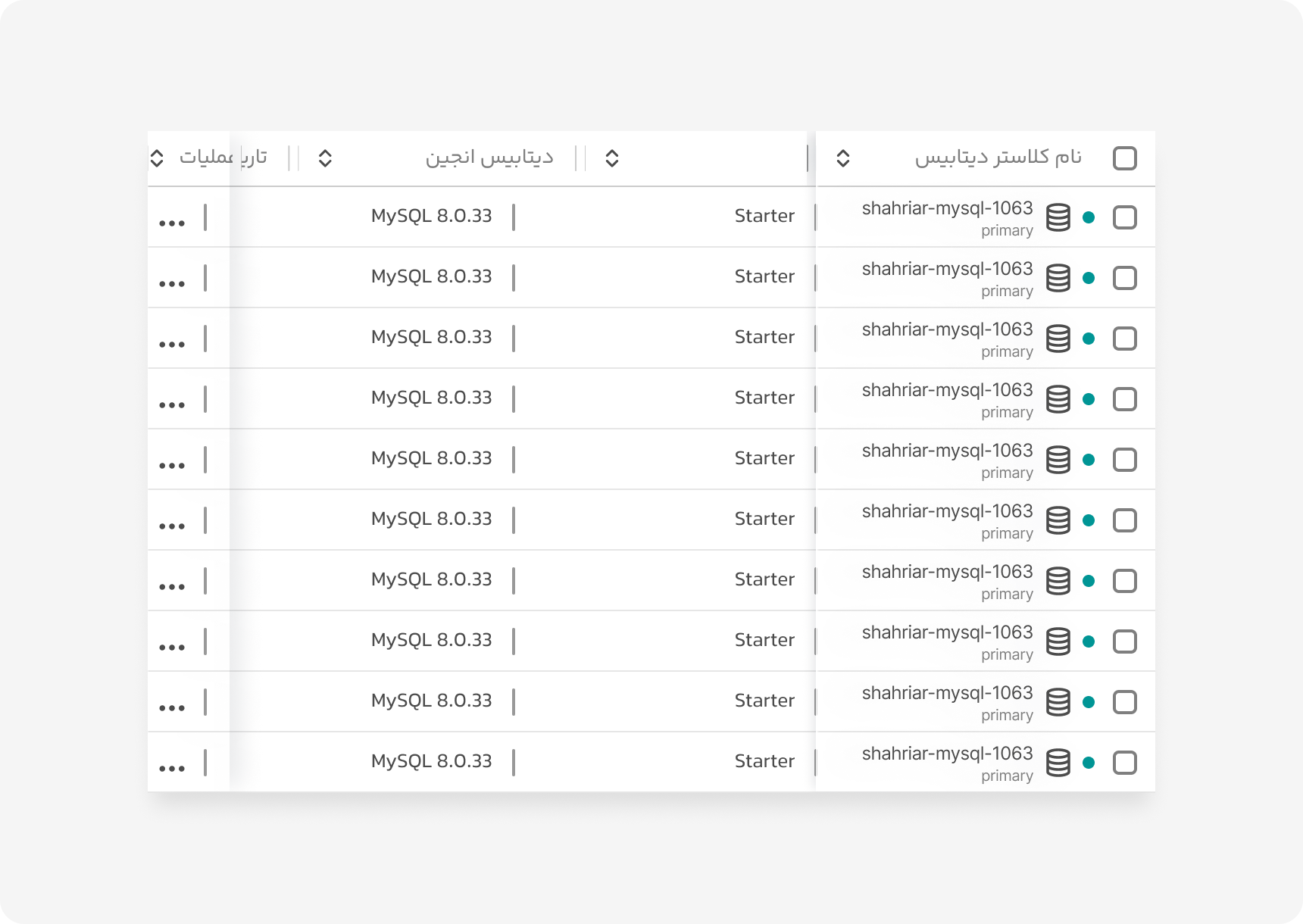Click green status dot in fifth row
The height and width of the screenshot is (924, 1303).
point(1089,460)
